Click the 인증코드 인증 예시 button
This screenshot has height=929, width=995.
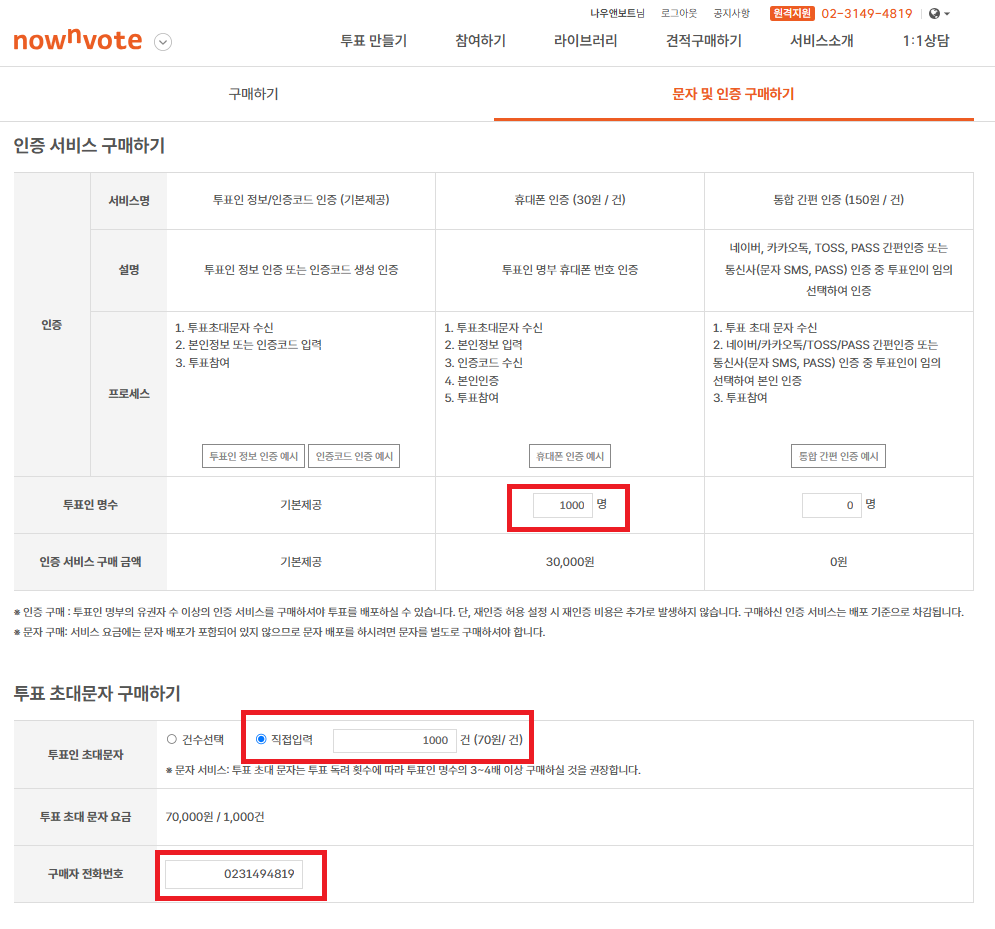pyautogui.click(x=354, y=456)
